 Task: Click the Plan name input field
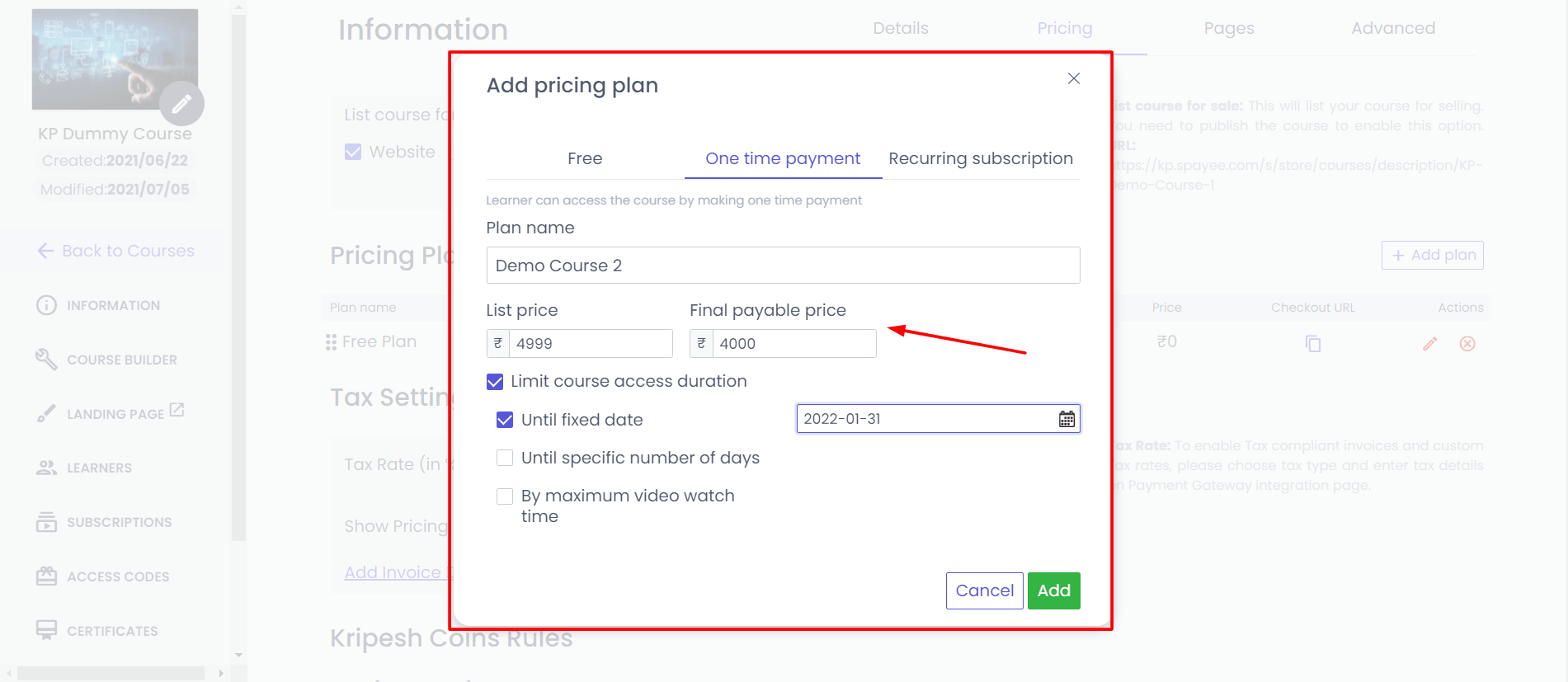(x=783, y=266)
